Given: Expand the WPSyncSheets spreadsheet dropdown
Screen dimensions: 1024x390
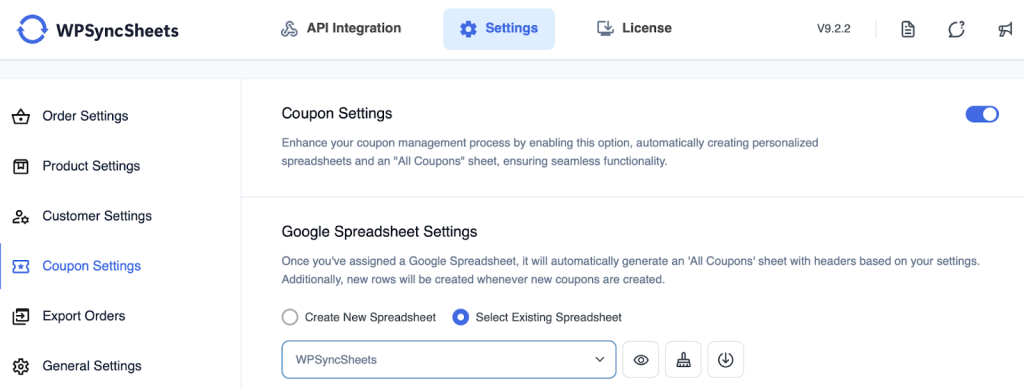Looking at the screenshot, I should coord(449,359).
